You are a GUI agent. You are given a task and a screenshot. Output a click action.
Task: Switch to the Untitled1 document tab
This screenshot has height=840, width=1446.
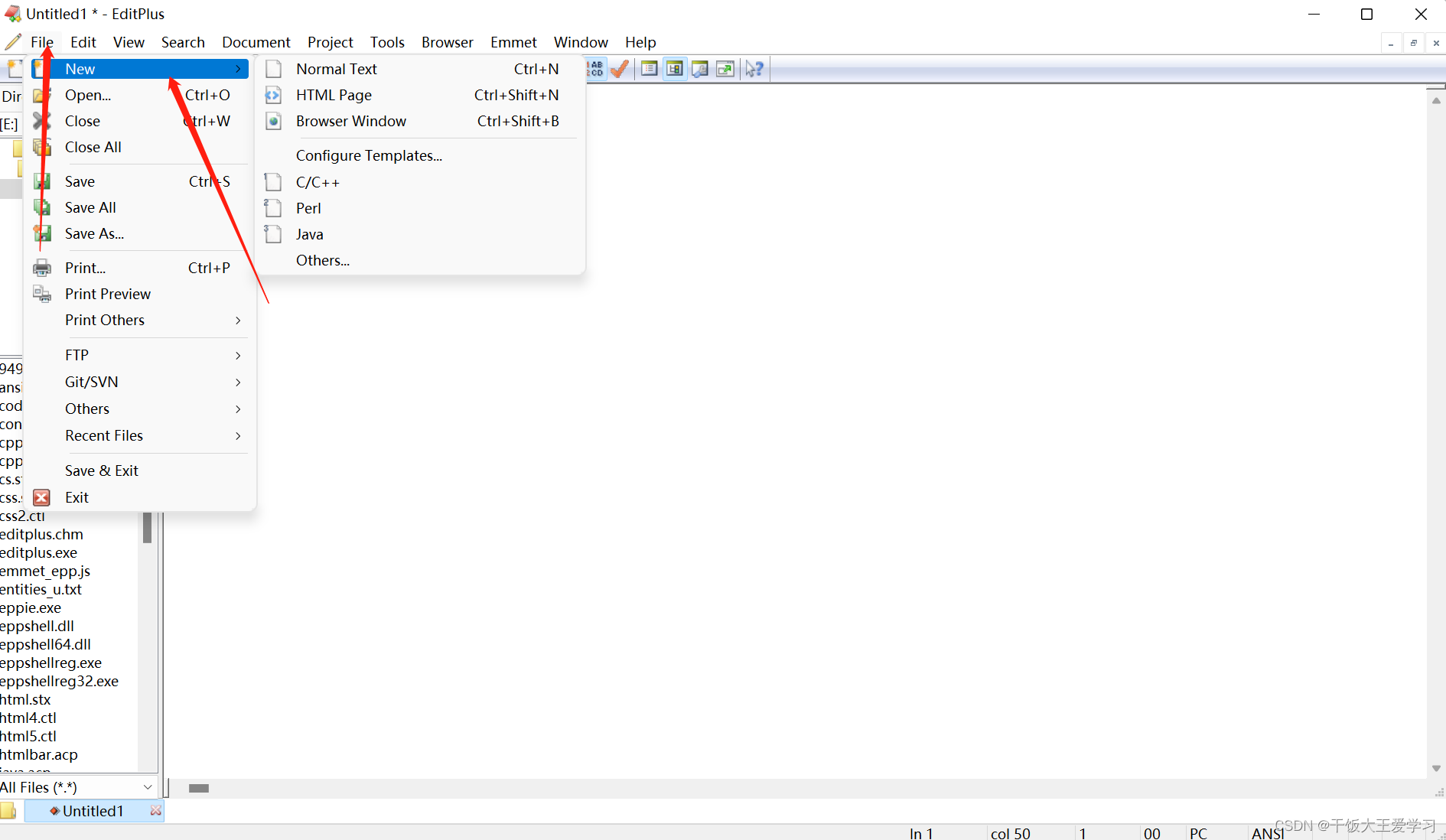93,811
